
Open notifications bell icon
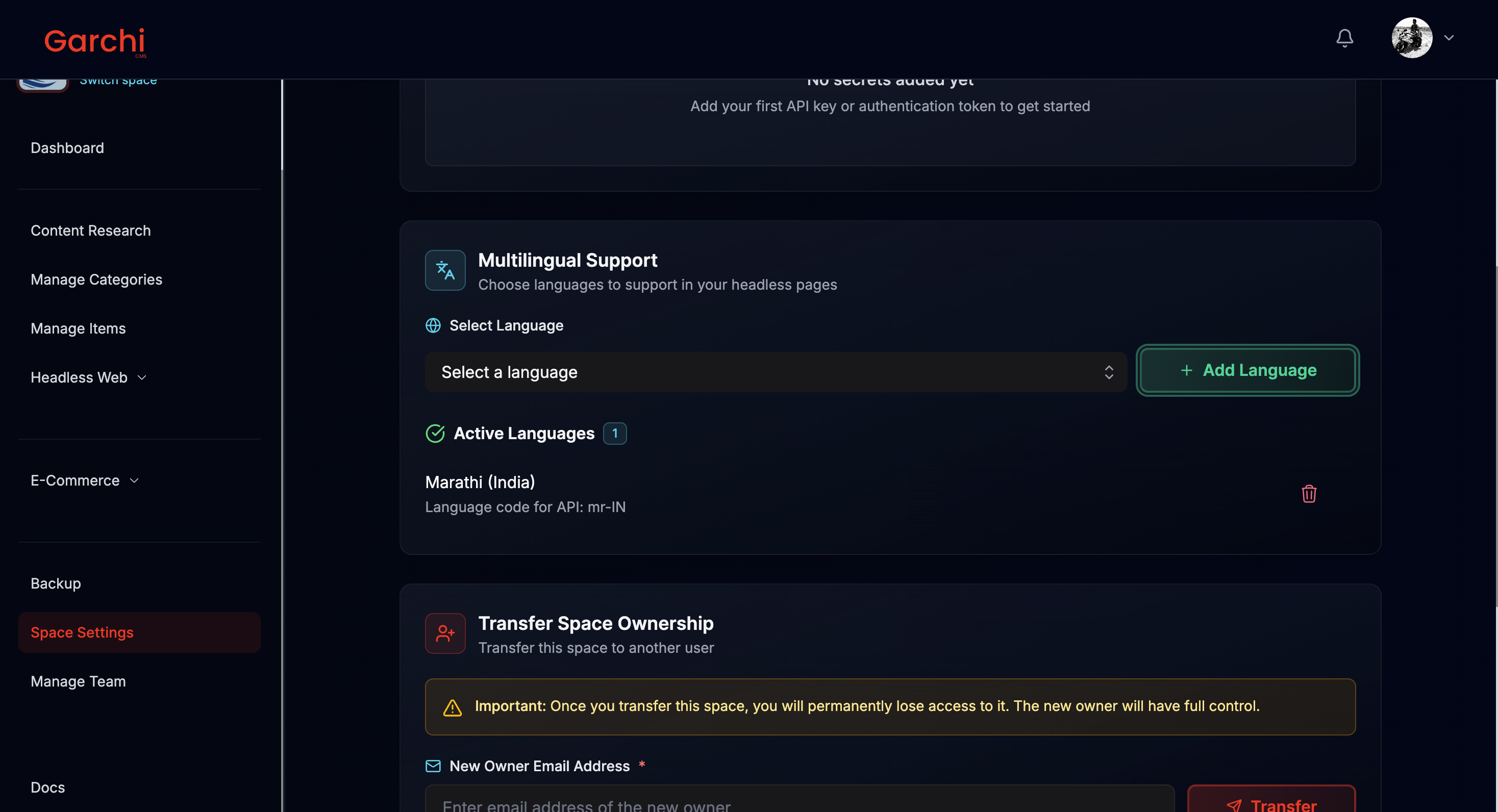(1344, 38)
